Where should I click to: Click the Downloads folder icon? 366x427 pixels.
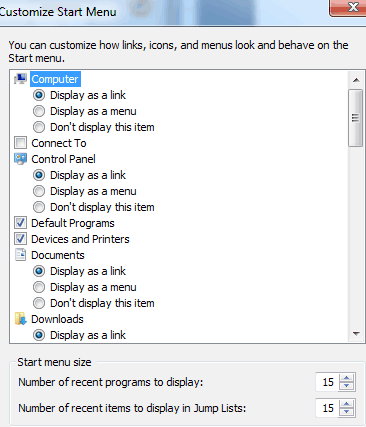20,319
